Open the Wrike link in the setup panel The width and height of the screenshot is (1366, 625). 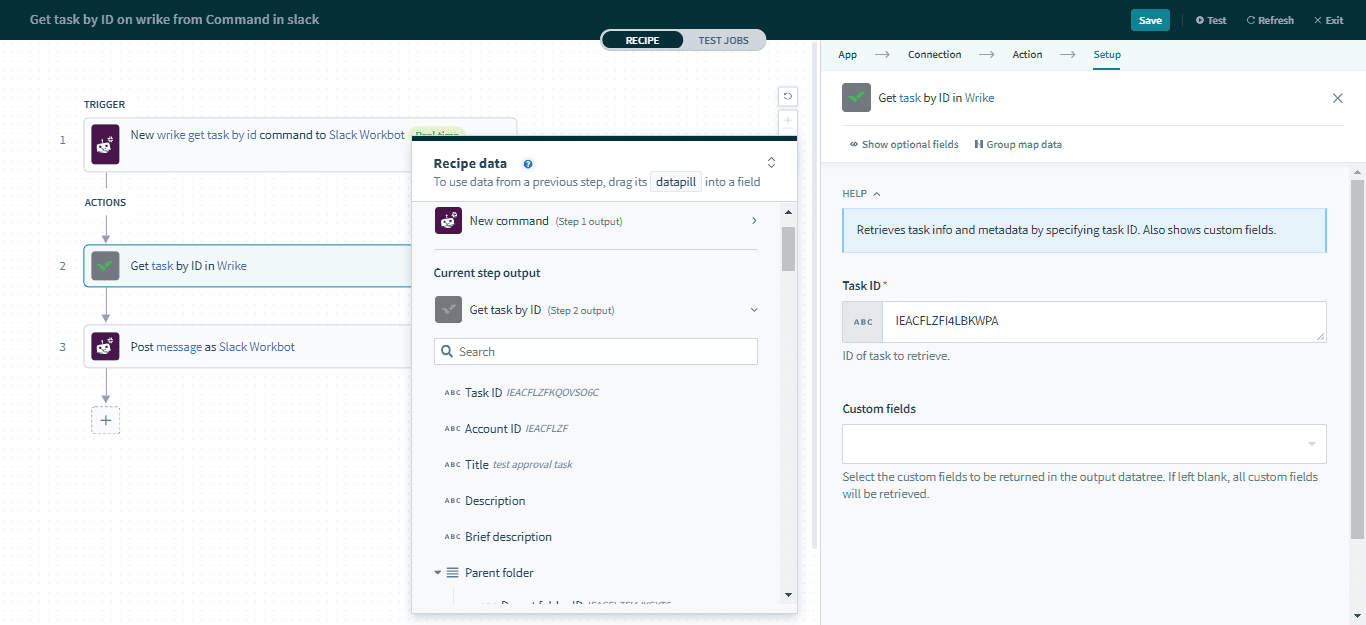979,97
